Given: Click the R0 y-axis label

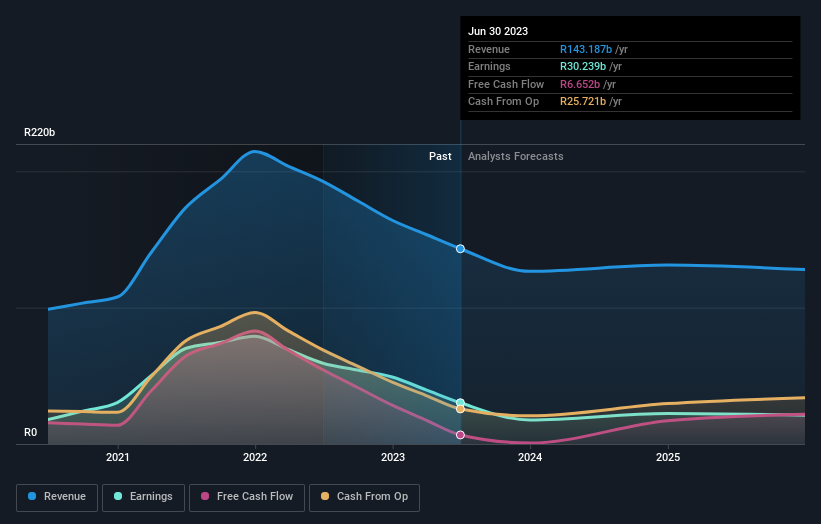Looking at the screenshot, I should pos(30,432).
